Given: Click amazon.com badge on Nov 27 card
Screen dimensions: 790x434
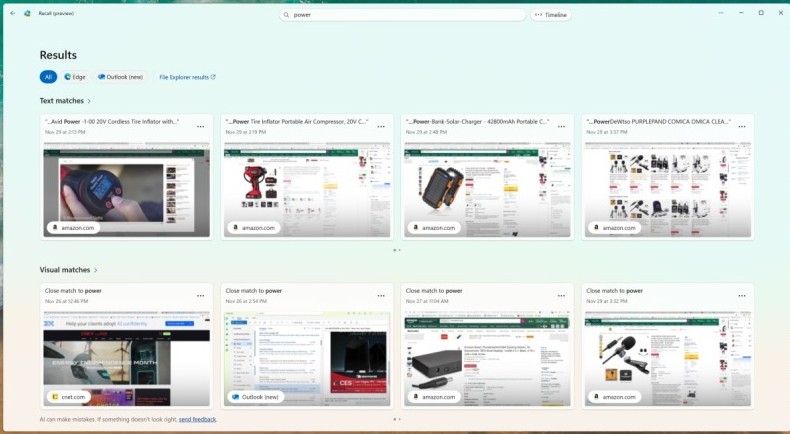Looking at the screenshot, I should point(434,397).
